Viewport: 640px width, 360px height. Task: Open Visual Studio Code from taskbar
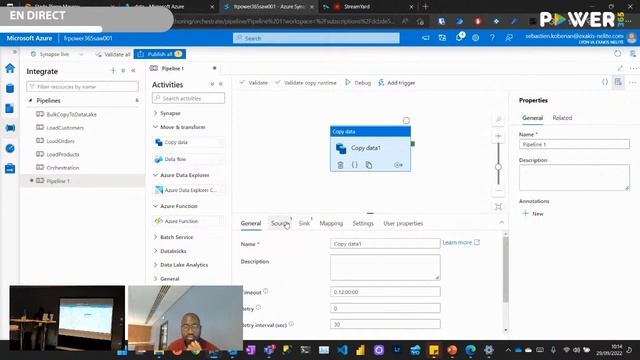click(x=342, y=350)
